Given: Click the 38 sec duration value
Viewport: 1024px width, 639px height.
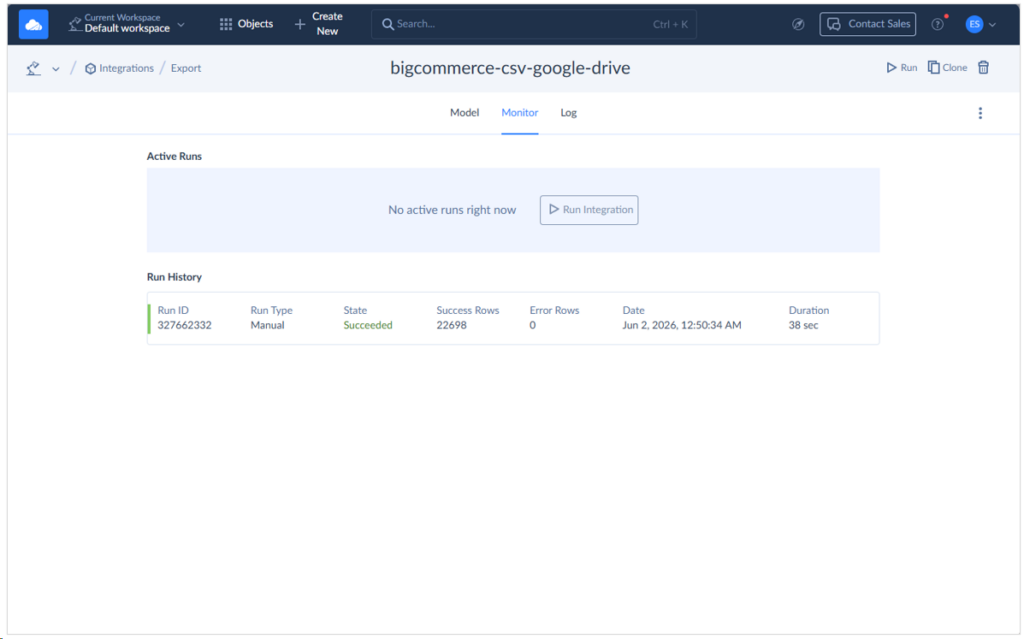Looking at the screenshot, I should [803, 325].
